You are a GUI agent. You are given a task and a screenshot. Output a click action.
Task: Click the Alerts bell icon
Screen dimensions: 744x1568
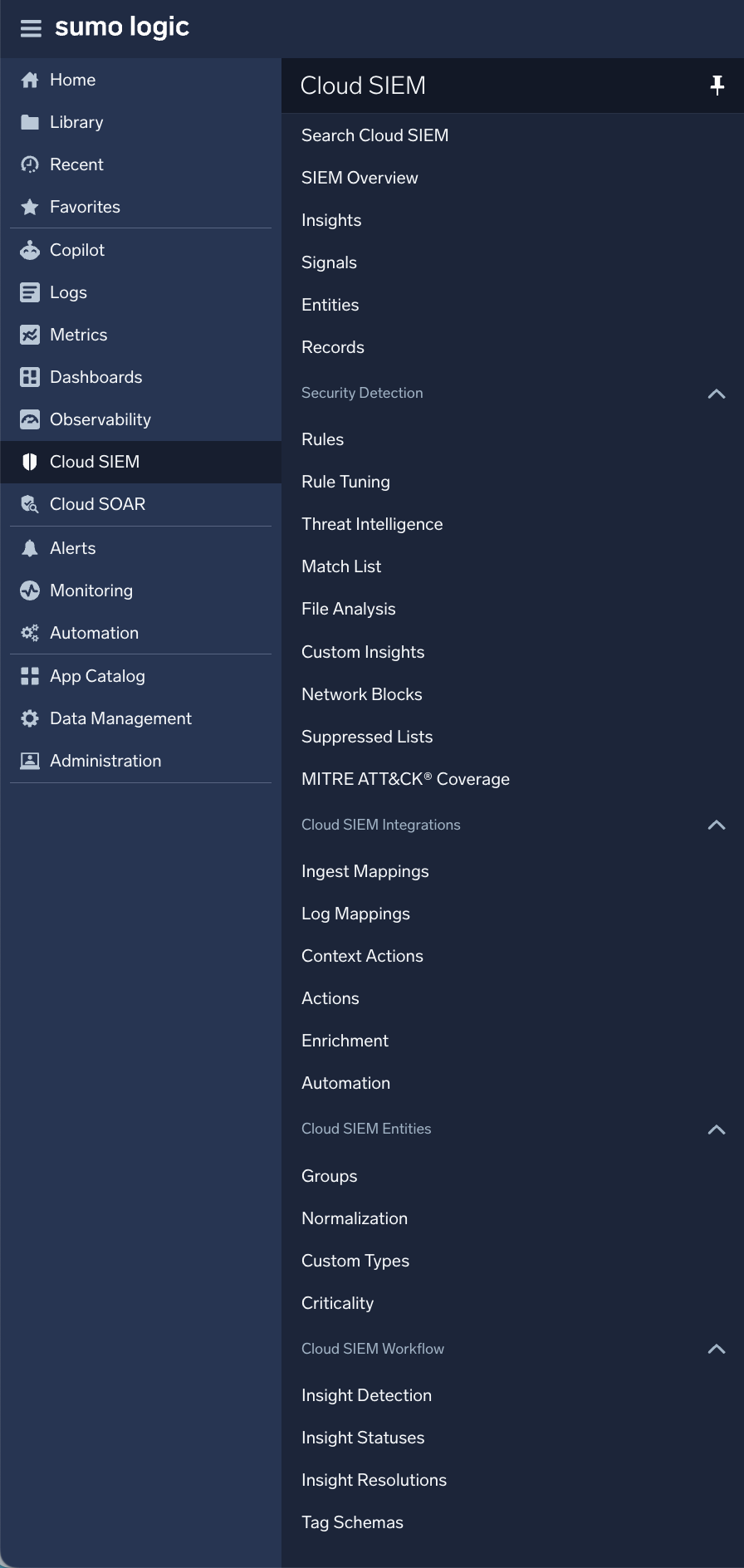[30, 548]
